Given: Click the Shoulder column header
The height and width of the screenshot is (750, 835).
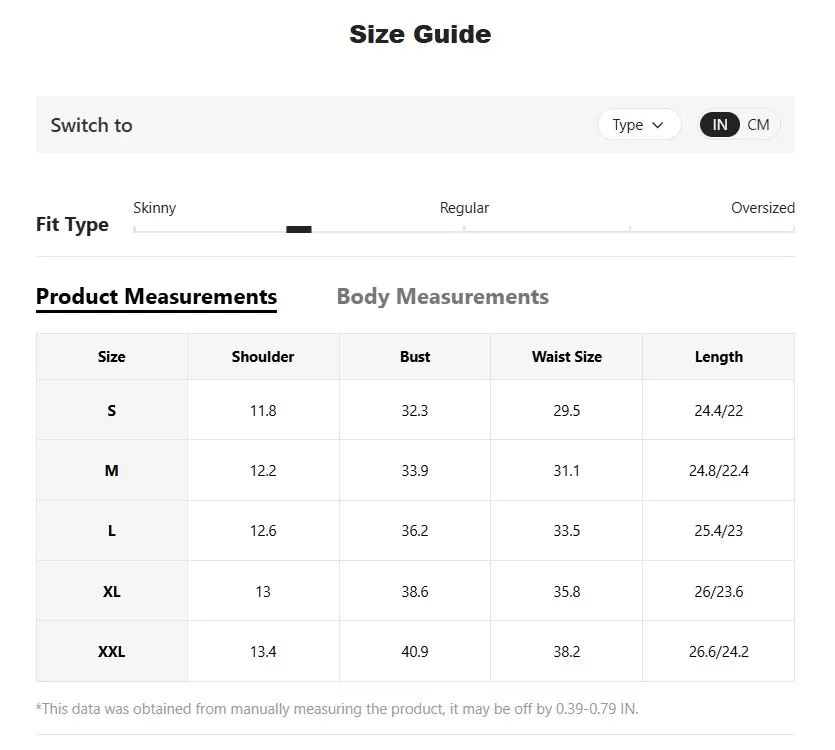Looking at the screenshot, I should 263,357.
